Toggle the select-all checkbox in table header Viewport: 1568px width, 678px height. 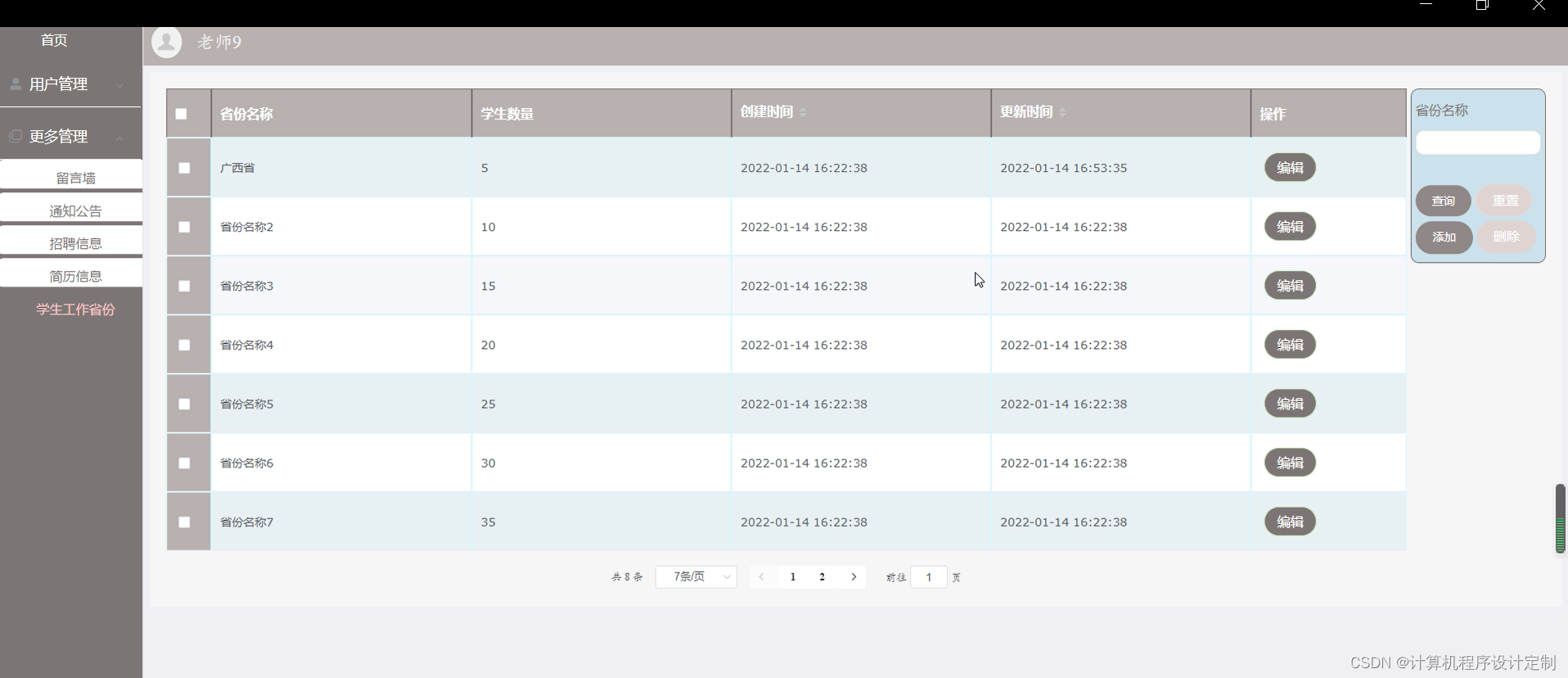(182, 114)
